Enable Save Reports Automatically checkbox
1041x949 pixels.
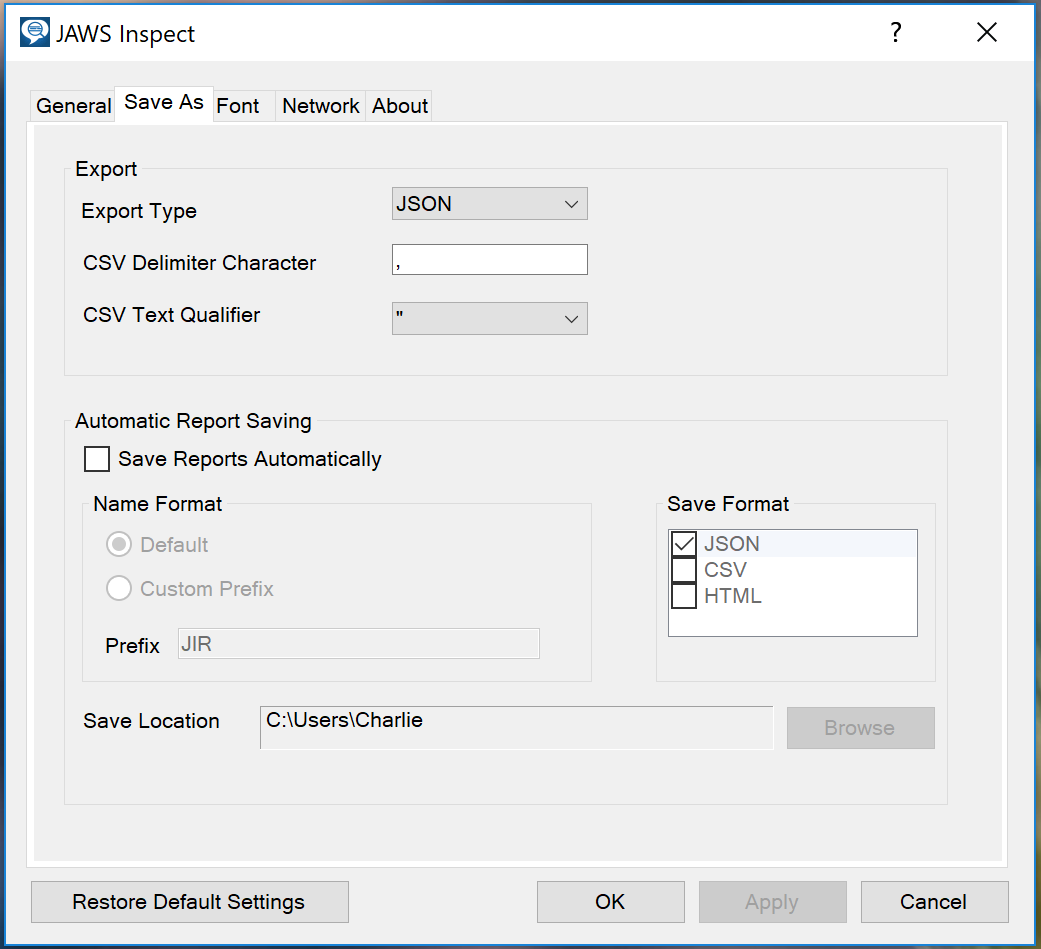coord(96,459)
